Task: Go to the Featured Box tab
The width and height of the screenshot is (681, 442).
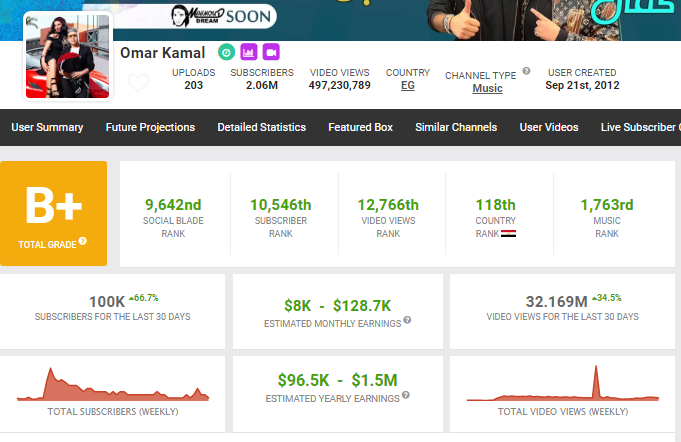Action: coord(360,127)
